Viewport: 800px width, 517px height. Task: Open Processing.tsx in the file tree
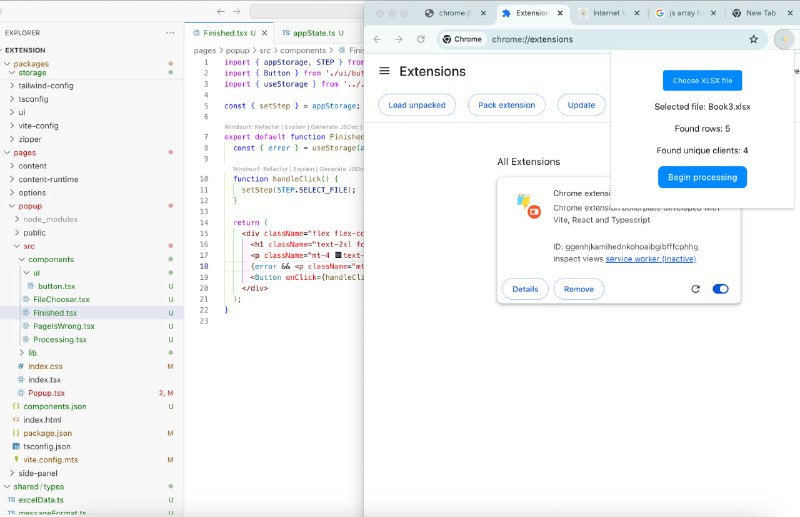click(x=60, y=339)
